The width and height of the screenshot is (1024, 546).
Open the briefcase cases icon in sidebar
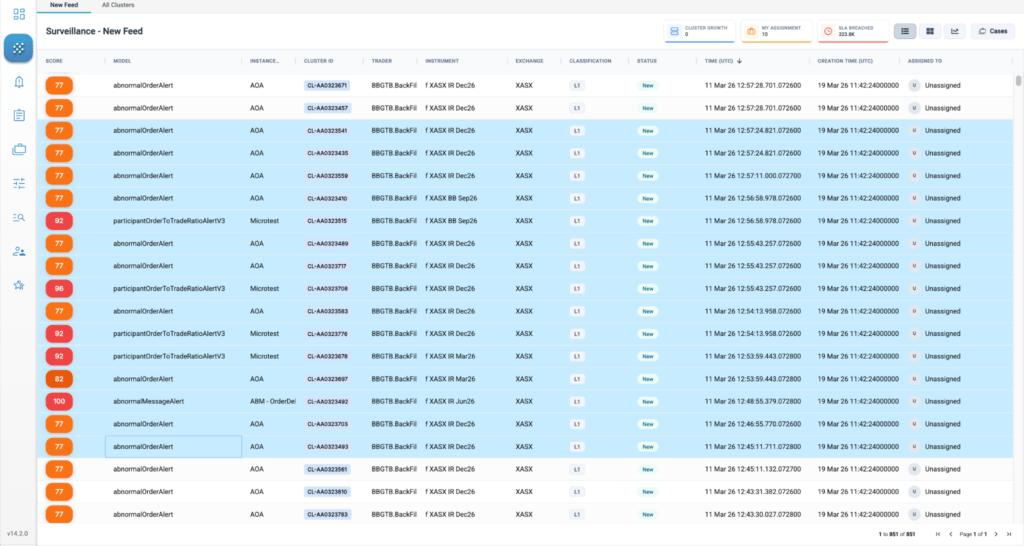(x=19, y=150)
